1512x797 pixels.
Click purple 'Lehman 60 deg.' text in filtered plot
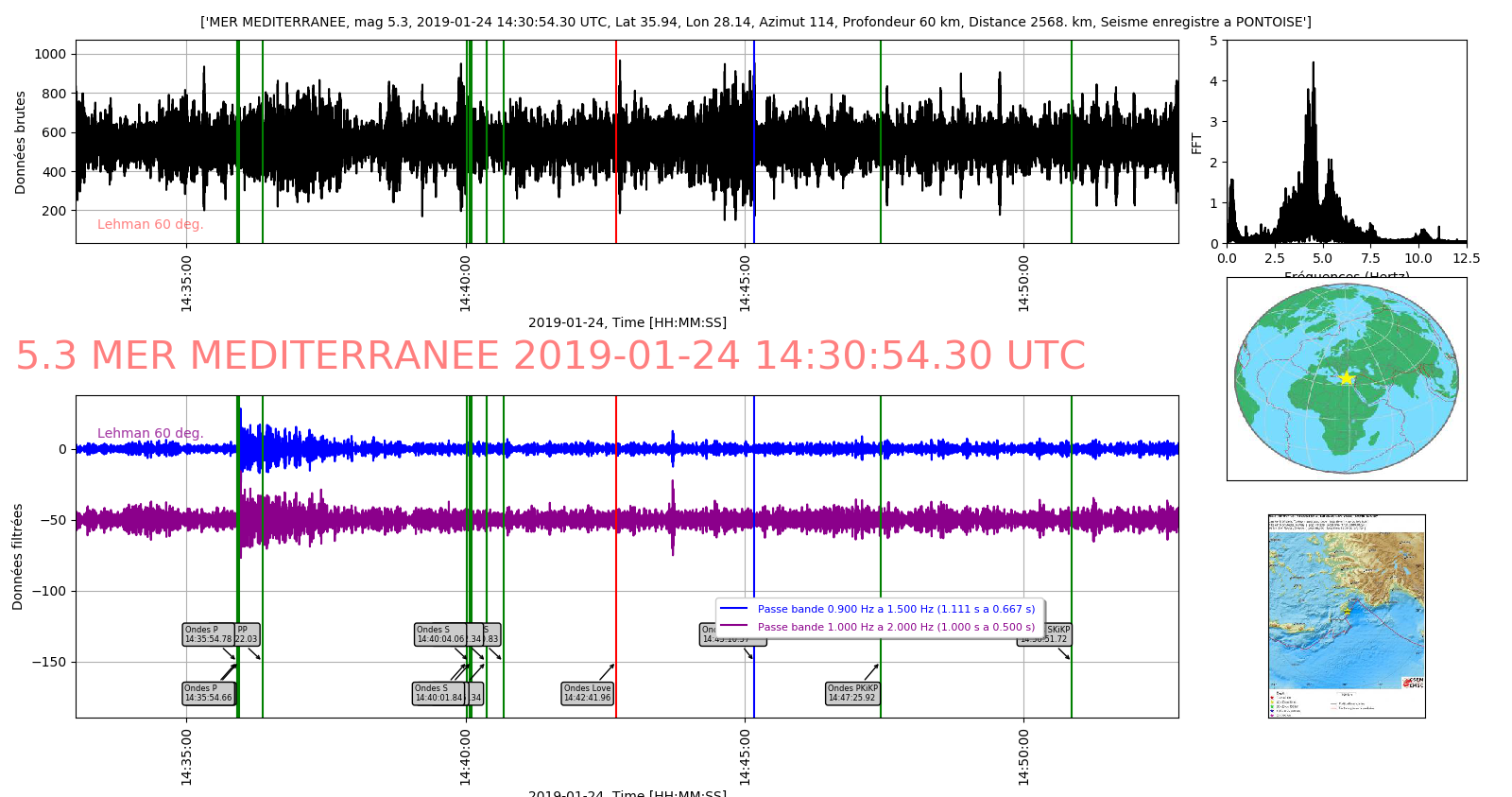click(x=150, y=433)
